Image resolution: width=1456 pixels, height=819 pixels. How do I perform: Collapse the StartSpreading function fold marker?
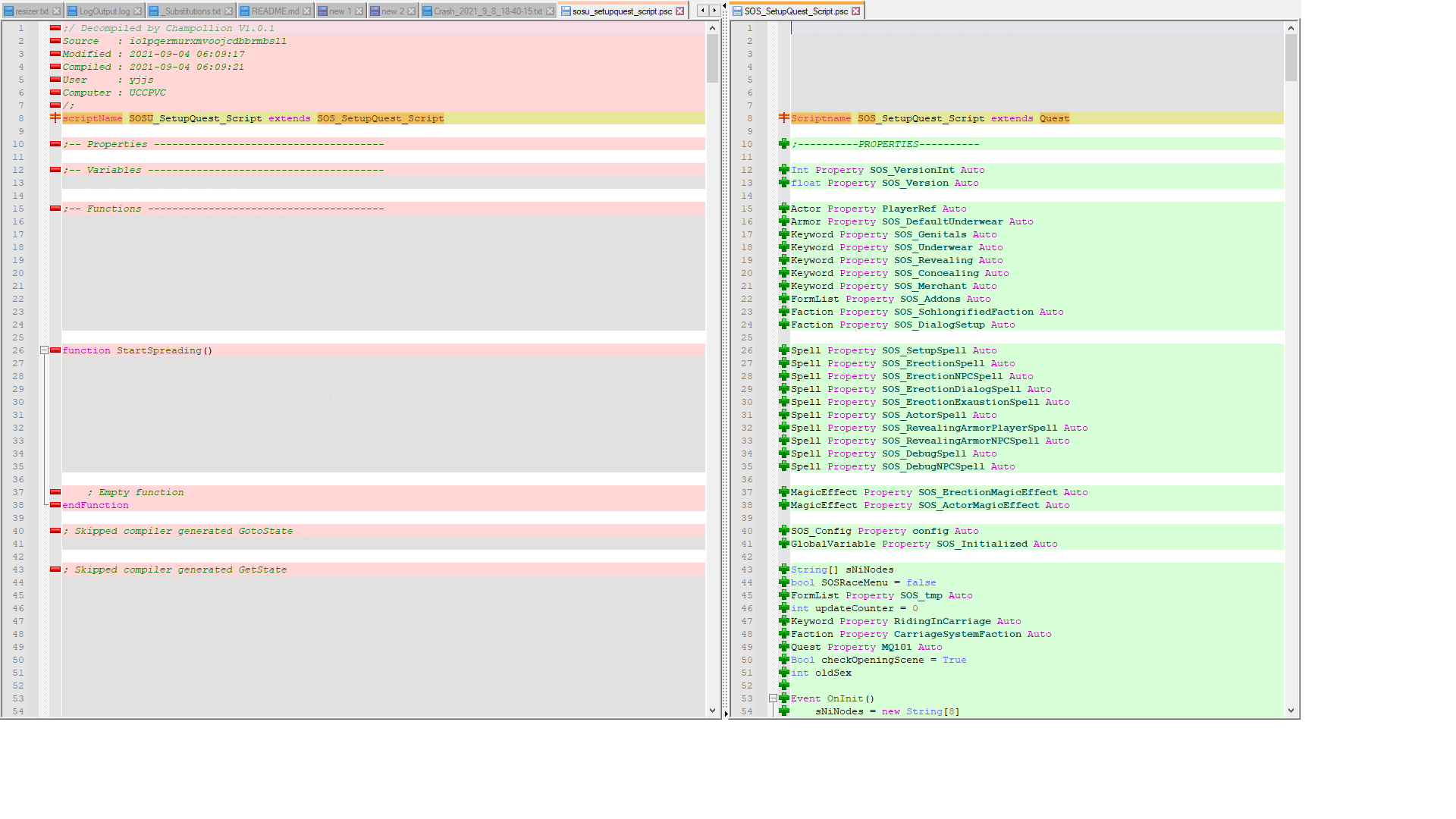pos(44,350)
